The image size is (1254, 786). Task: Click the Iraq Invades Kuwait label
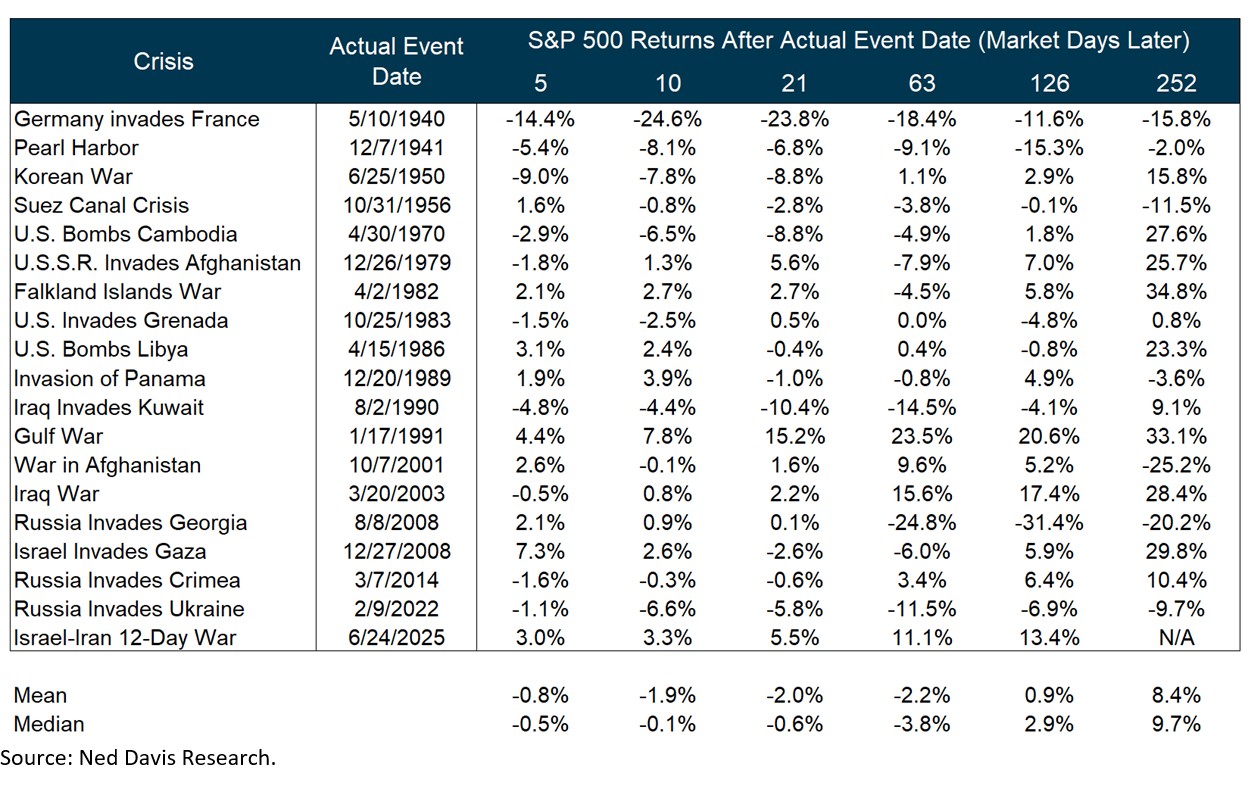coord(109,407)
